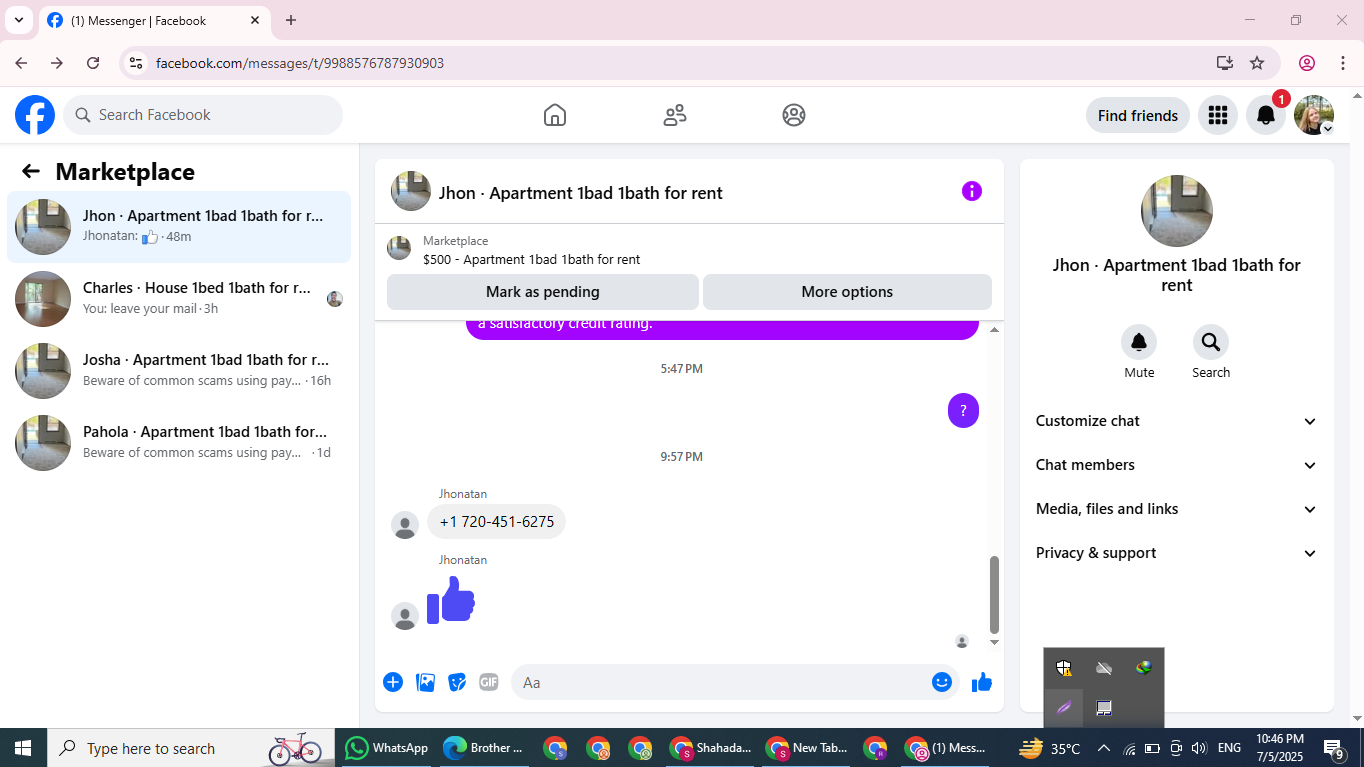Click the address bar URL
This screenshot has height=767, width=1364.
pyautogui.click(x=300, y=63)
